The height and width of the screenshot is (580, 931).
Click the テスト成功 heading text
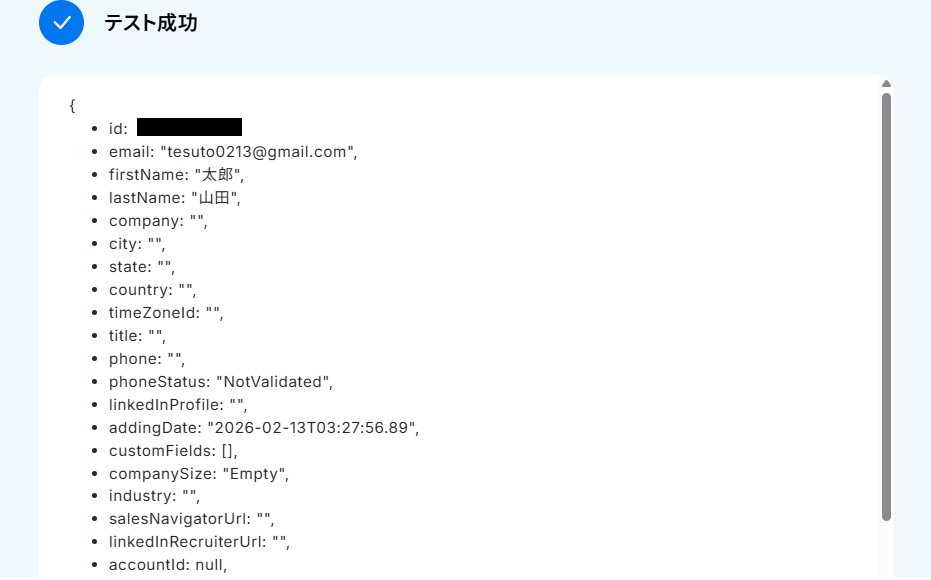(151, 23)
